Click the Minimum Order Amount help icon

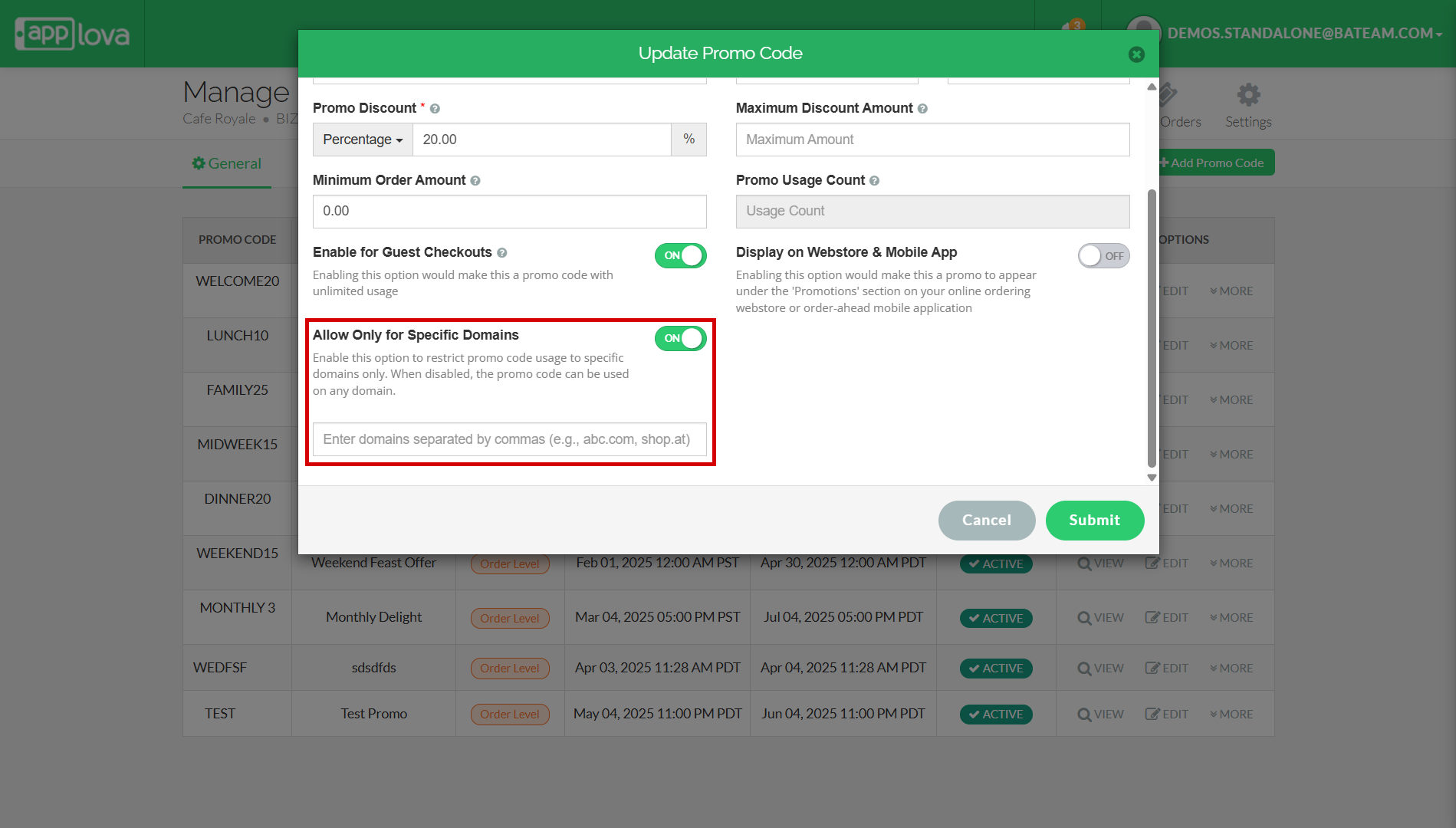pos(475,181)
